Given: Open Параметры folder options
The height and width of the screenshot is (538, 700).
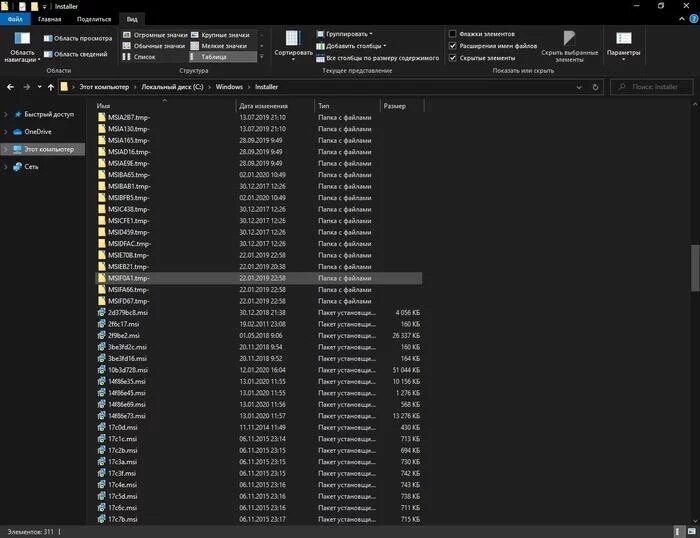Looking at the screenshot, I should click(x=623, y=46).
